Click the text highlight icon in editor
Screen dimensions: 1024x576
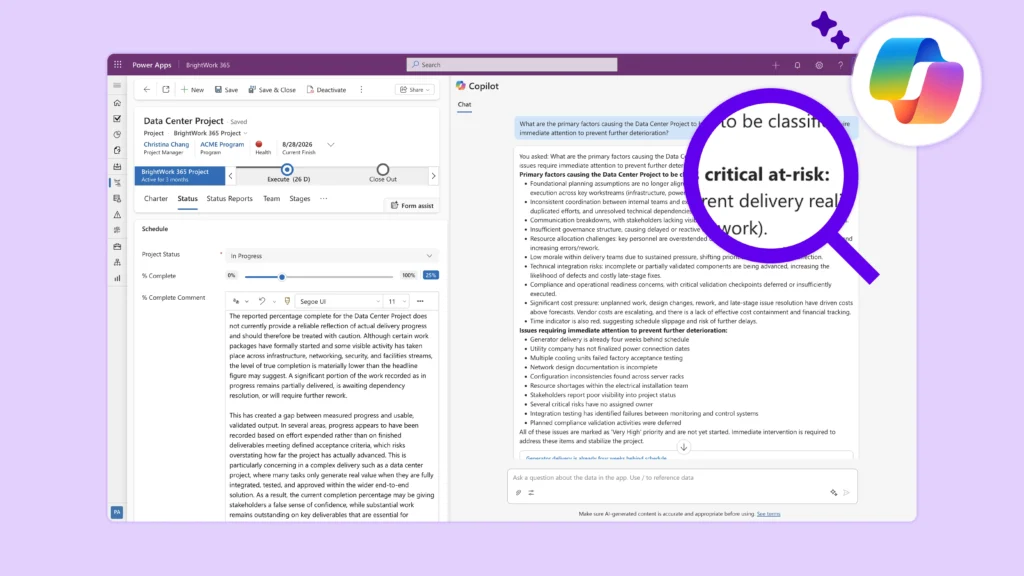click(287, 301)
